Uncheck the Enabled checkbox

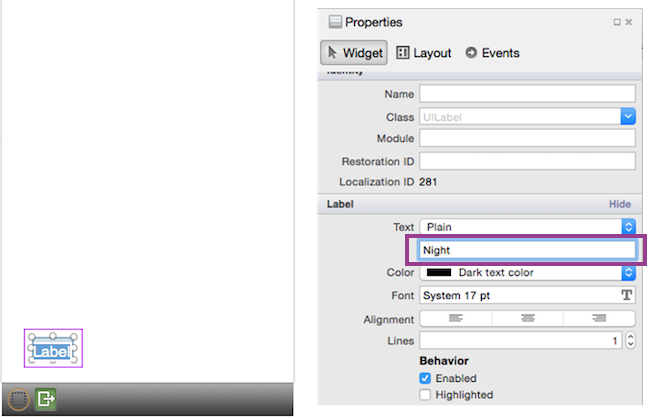(x=425, y=379)
